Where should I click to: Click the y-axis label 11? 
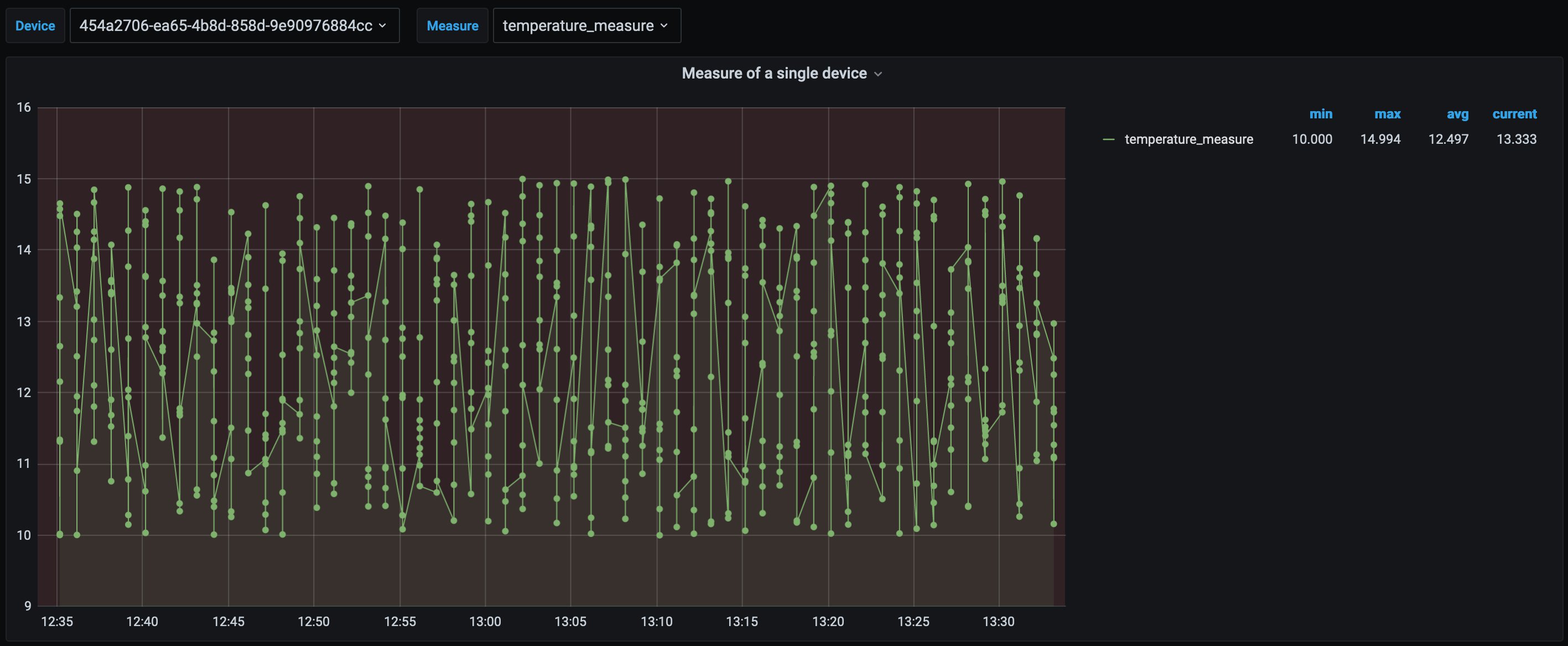pos(24,464)
